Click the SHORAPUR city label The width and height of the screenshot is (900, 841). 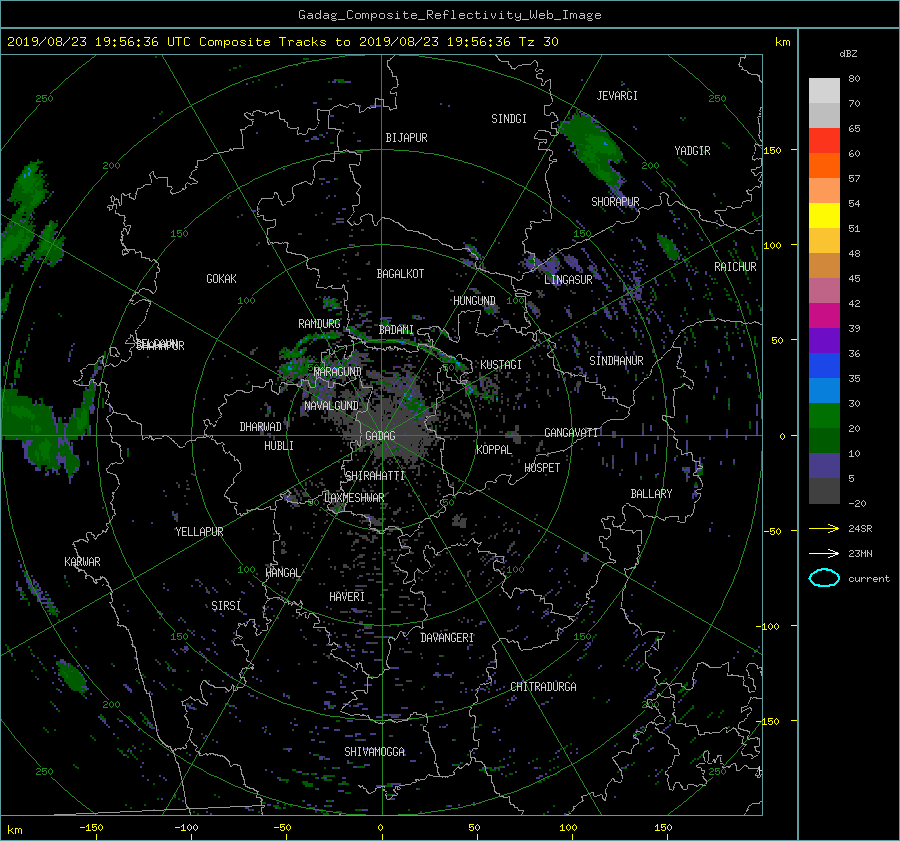coord(615,202)
